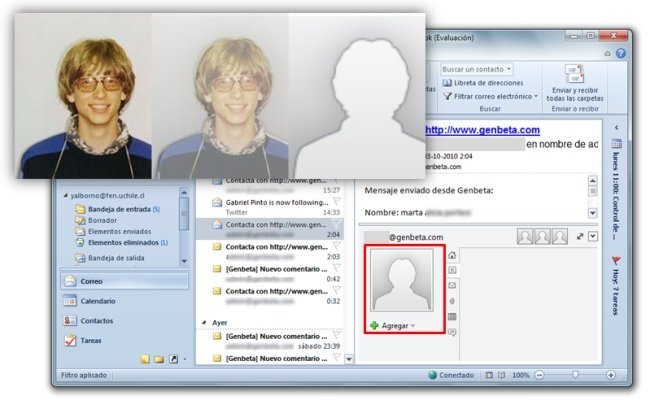Click the message list scroll down arrow

pos(349,359)
